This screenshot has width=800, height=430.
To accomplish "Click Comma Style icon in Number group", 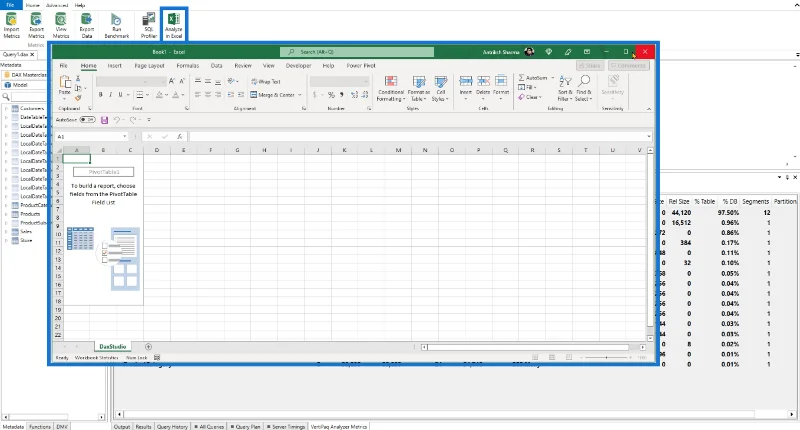I will point(341,95).
